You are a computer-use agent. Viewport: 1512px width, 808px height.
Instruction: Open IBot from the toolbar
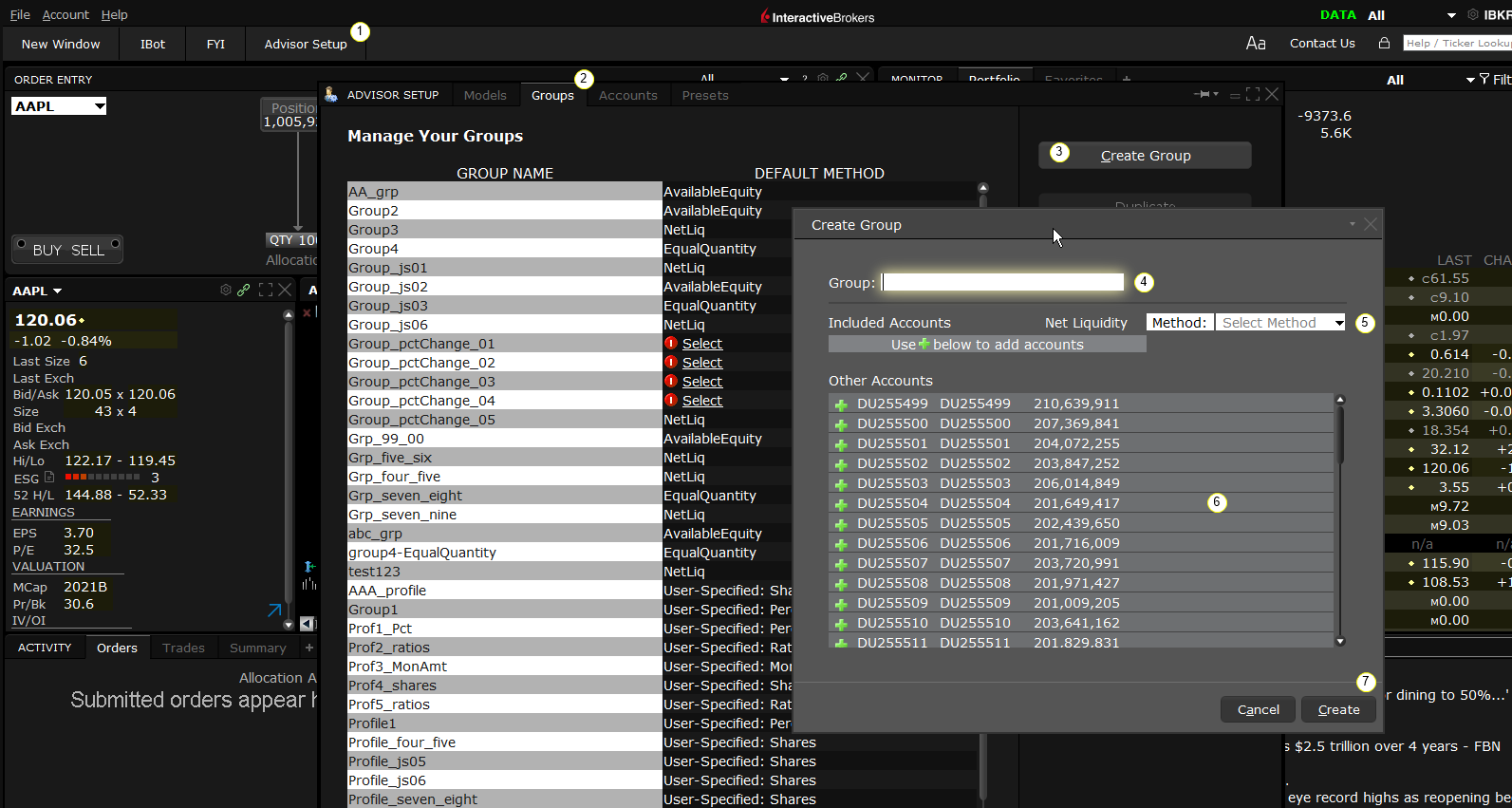coord(153,44)
